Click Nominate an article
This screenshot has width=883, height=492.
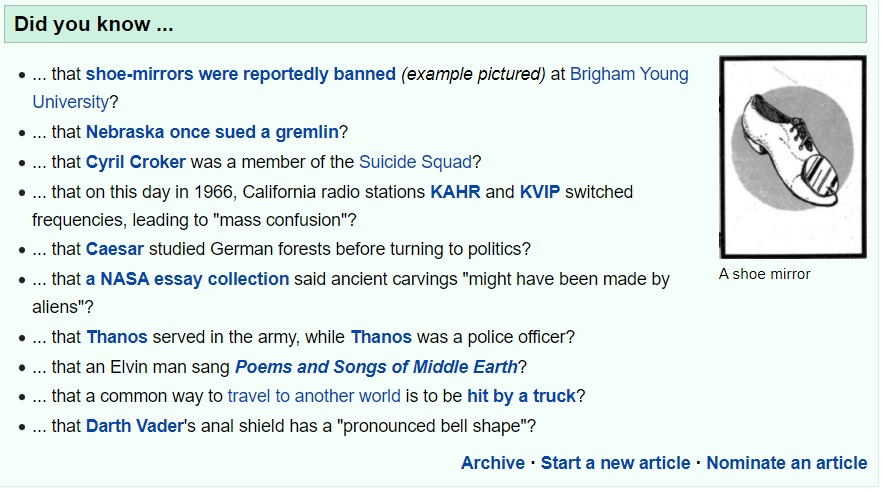coord(786,462)
